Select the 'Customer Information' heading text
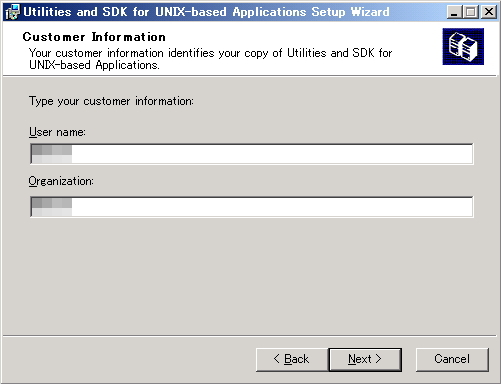Screen dimensions: 501x384 point(94,37)
